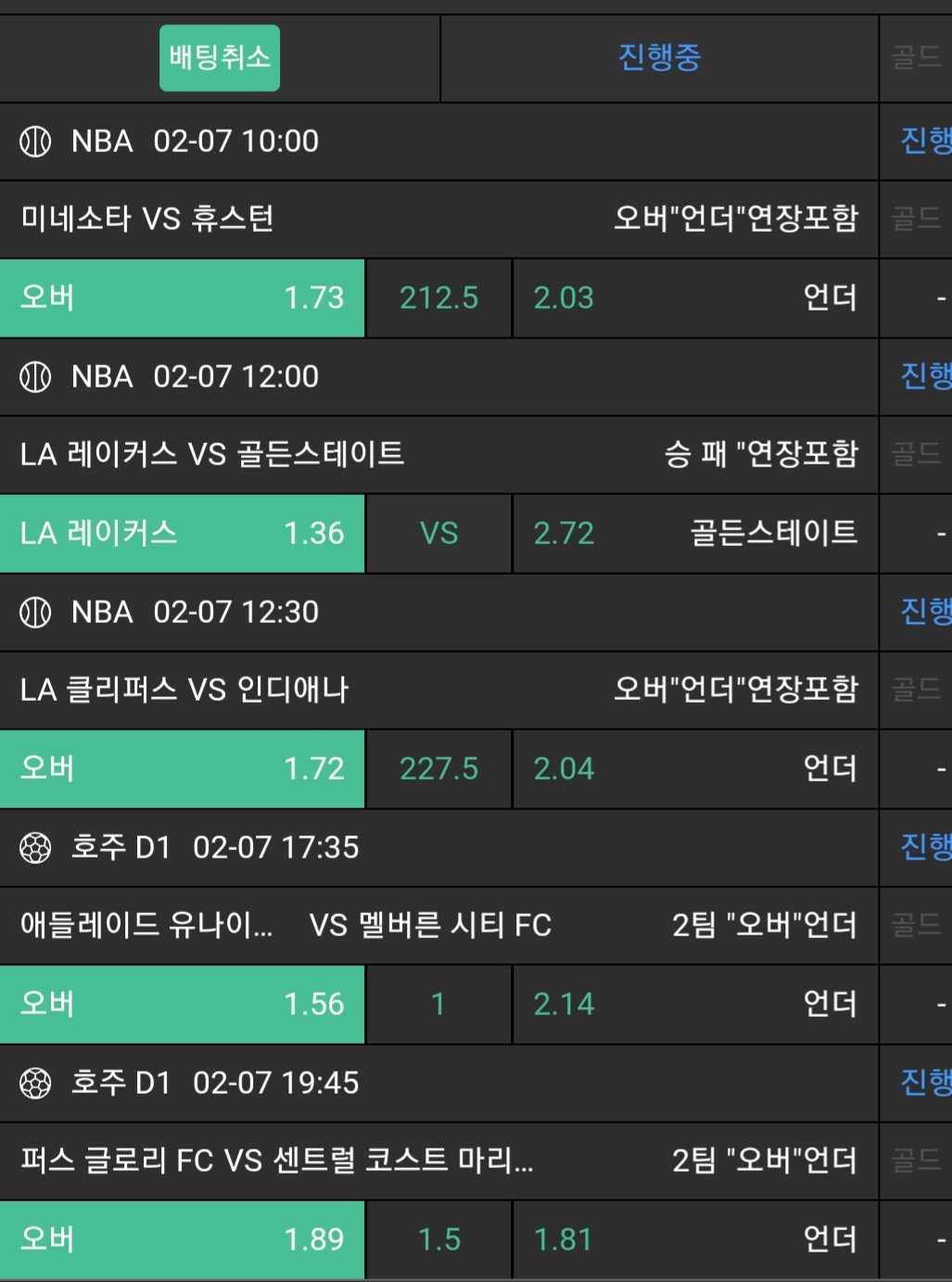
Task: Open the 진행중 tab at top
Action: [659, 57]
